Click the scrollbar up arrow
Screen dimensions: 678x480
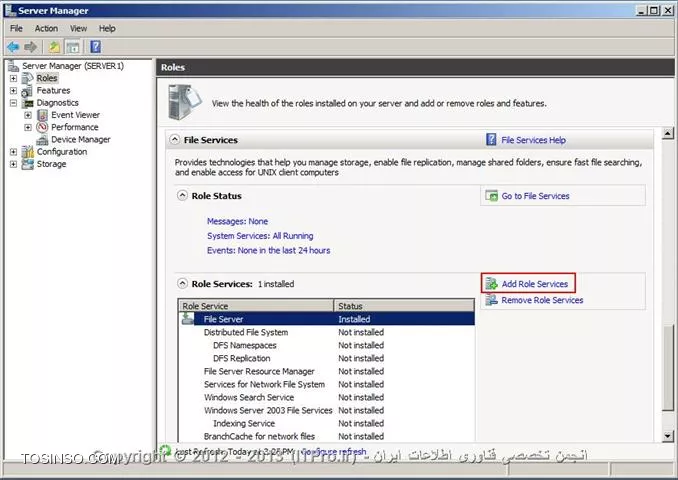tap(668, 134)
